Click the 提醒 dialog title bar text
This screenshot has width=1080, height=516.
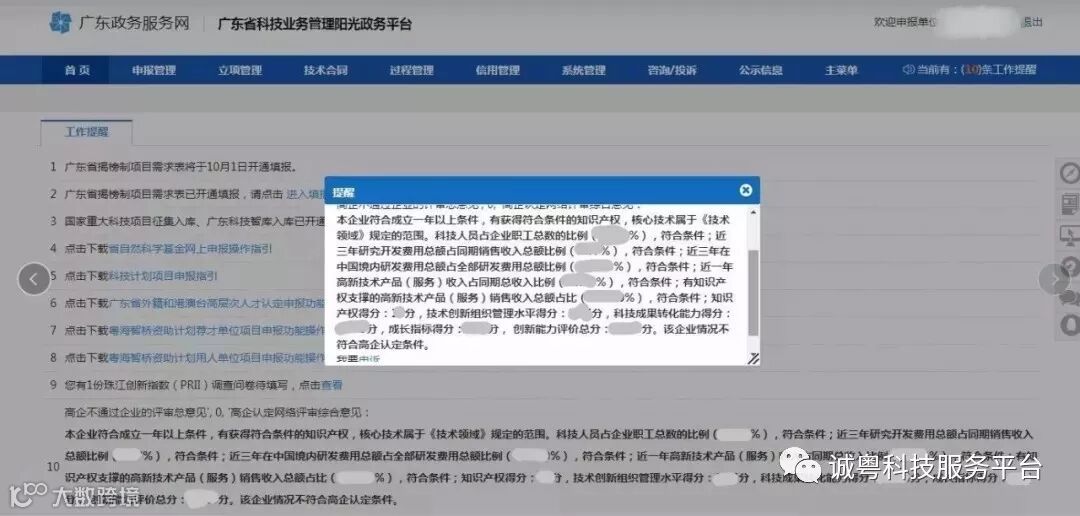(343, 192)
